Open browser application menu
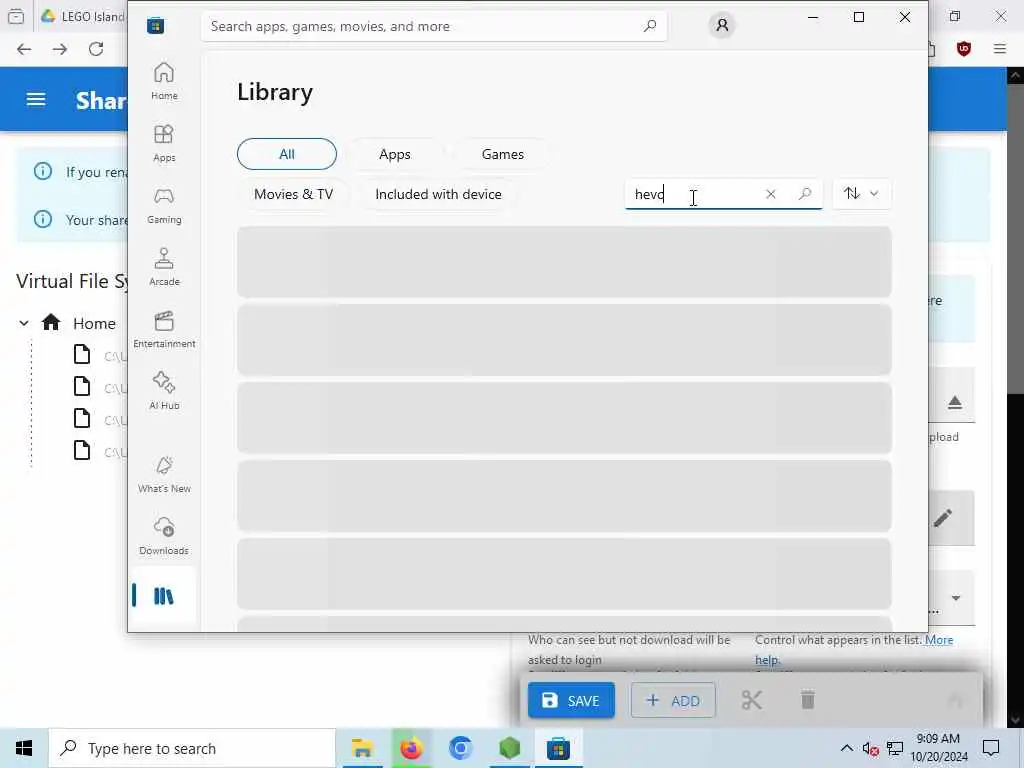This screenshot has width=1024, height=768. coord(1000,49)
